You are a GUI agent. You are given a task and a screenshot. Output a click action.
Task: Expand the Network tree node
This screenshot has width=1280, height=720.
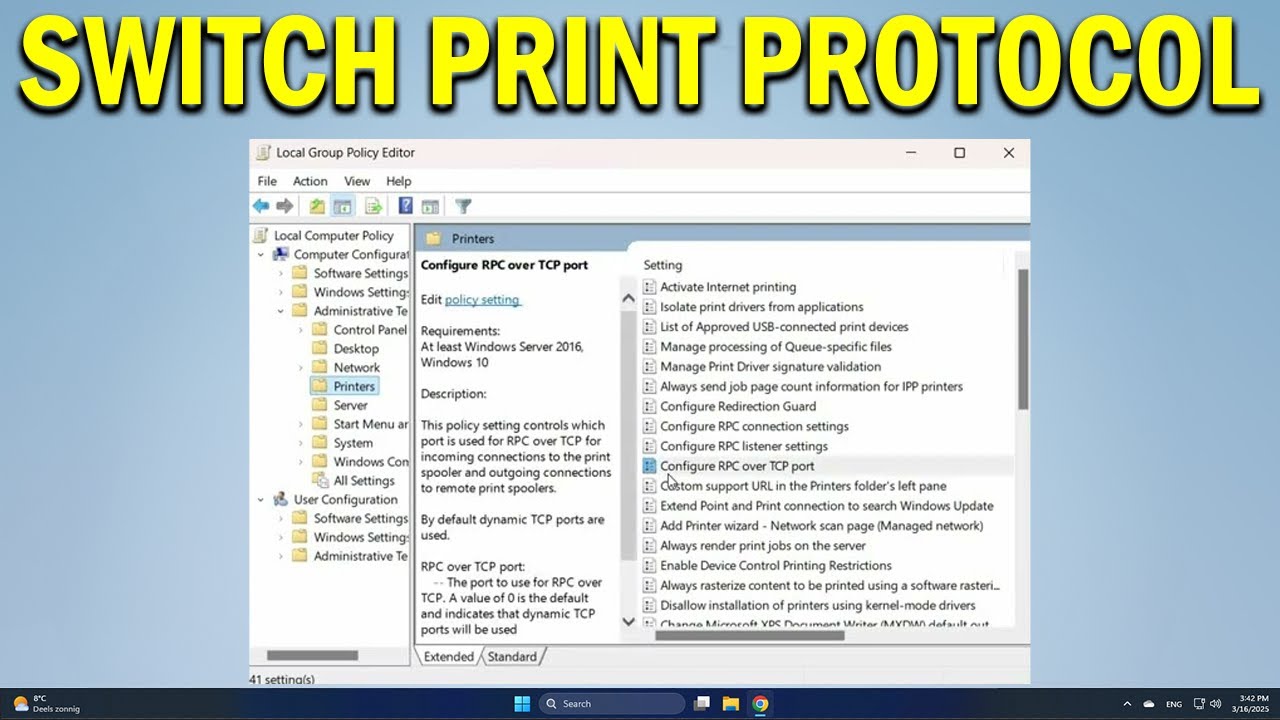pyautogui.click(x=300, y=367)
